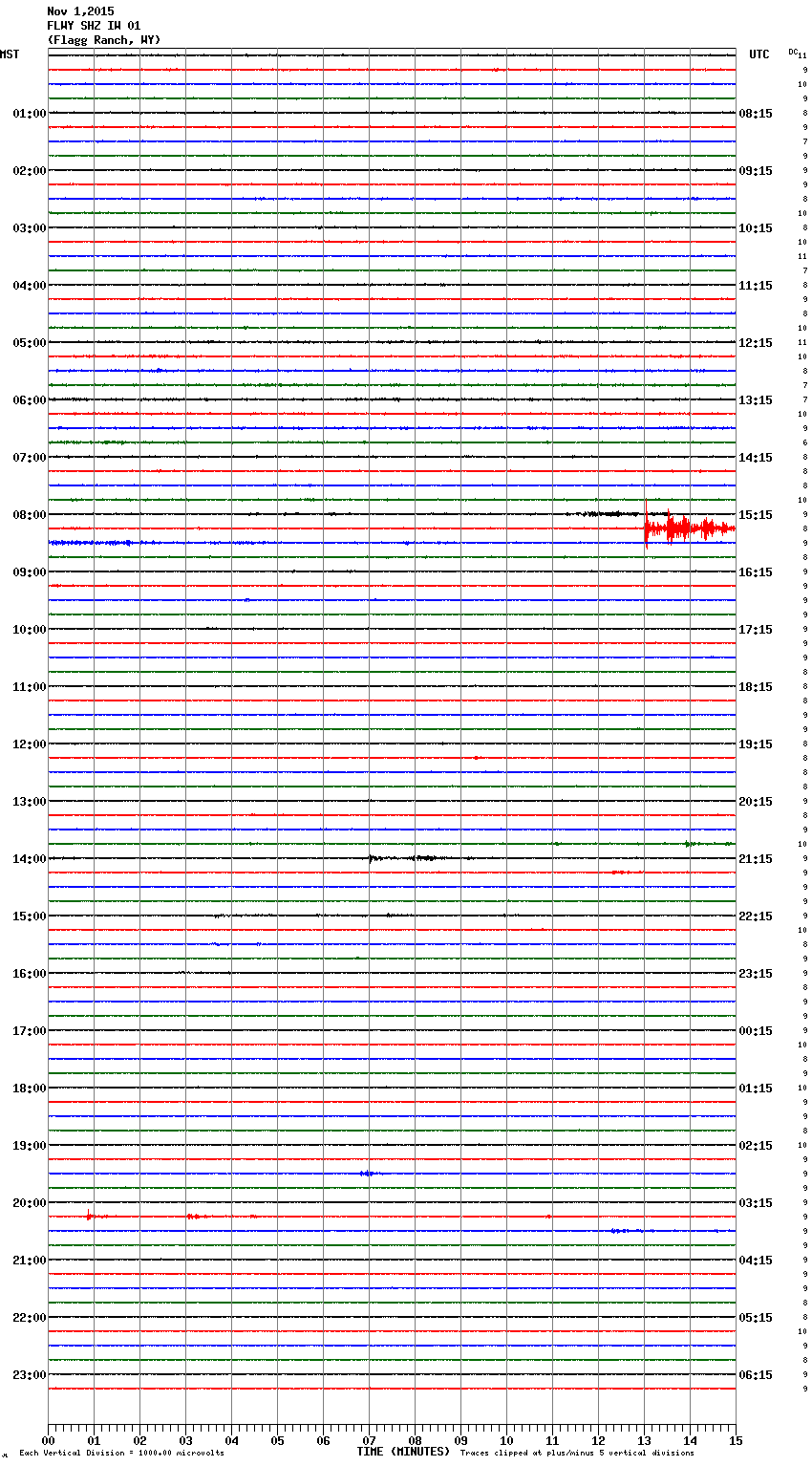Select the 14:00 MST time label
The height and width of the screenshot is (1466, 812).
pyautogui.click(x=30, y=859)
